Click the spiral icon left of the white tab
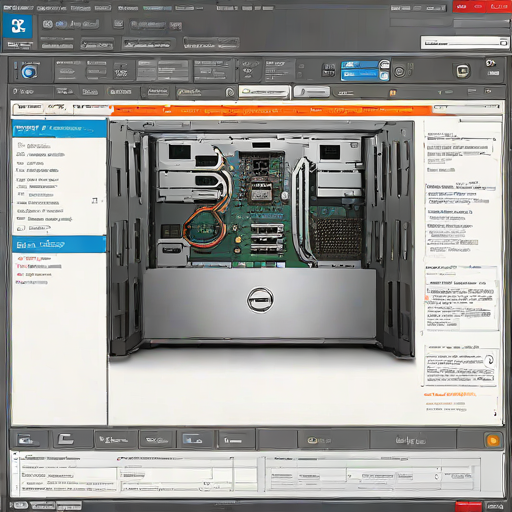The height and width of the screenshot is (512, 512). 230,92
